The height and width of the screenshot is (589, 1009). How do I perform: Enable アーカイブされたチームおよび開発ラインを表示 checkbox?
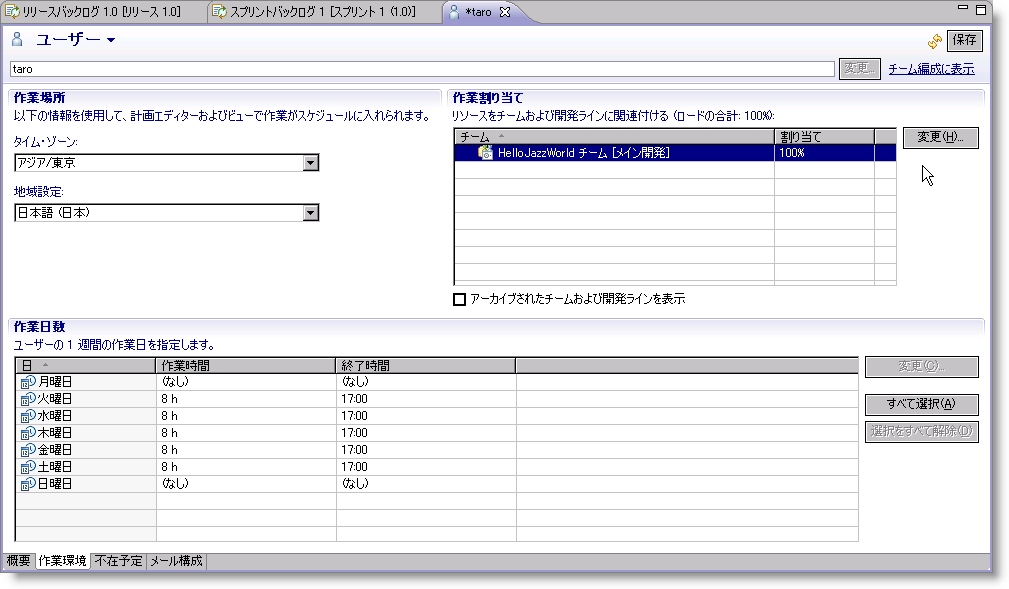[x=459, y=299]
